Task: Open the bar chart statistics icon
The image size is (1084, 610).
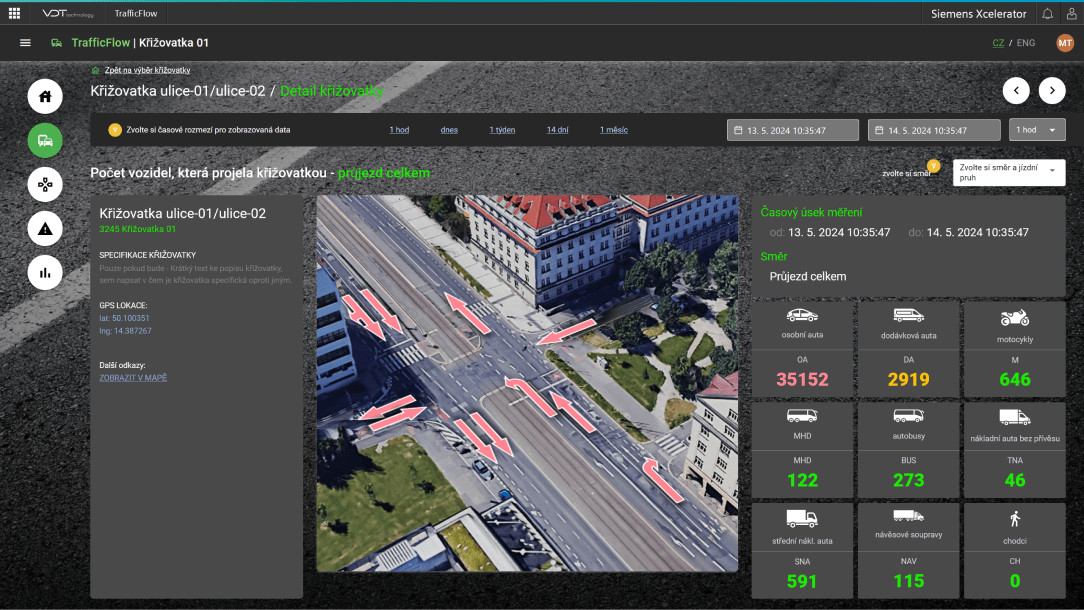Action: tap(45, 272)
